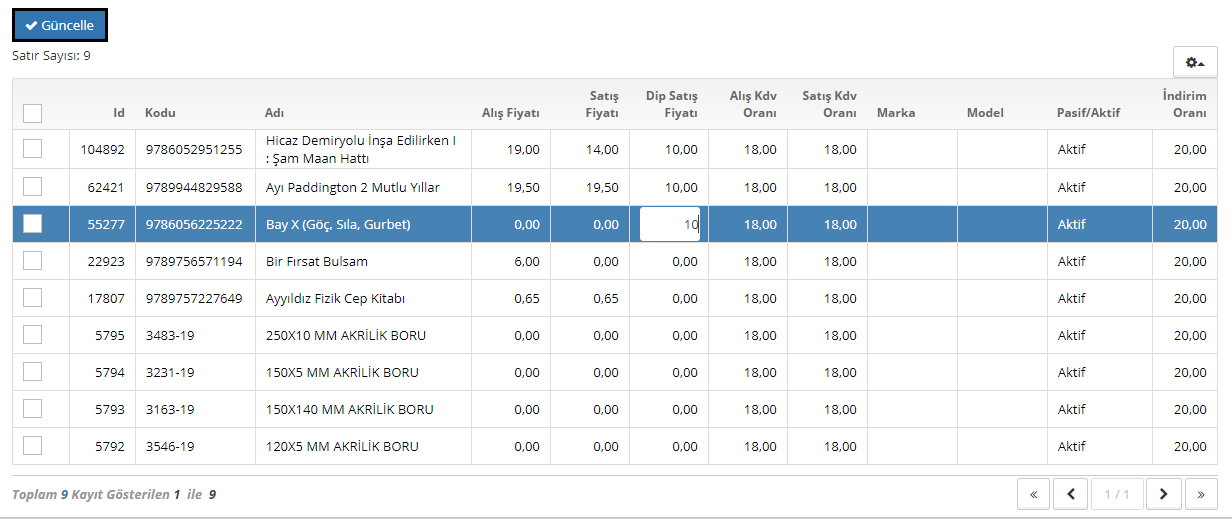
Task: Go to the first page
Action: point(1033,494)
